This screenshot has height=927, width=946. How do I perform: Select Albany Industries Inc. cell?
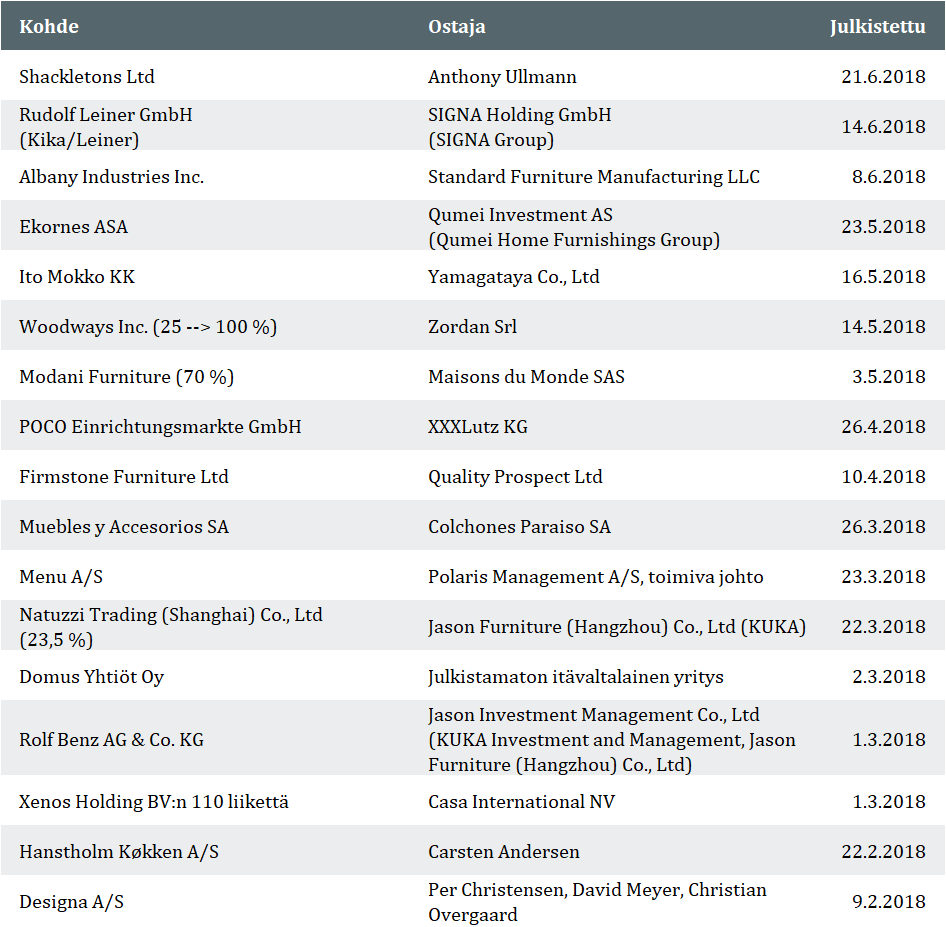[x=112, y=177]
